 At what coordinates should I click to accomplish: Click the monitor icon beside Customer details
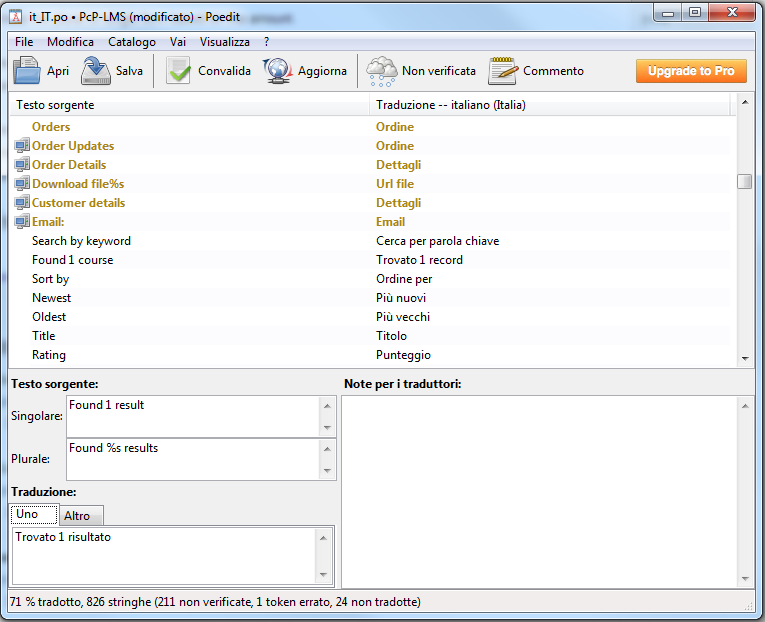click(x=22, y=202)
